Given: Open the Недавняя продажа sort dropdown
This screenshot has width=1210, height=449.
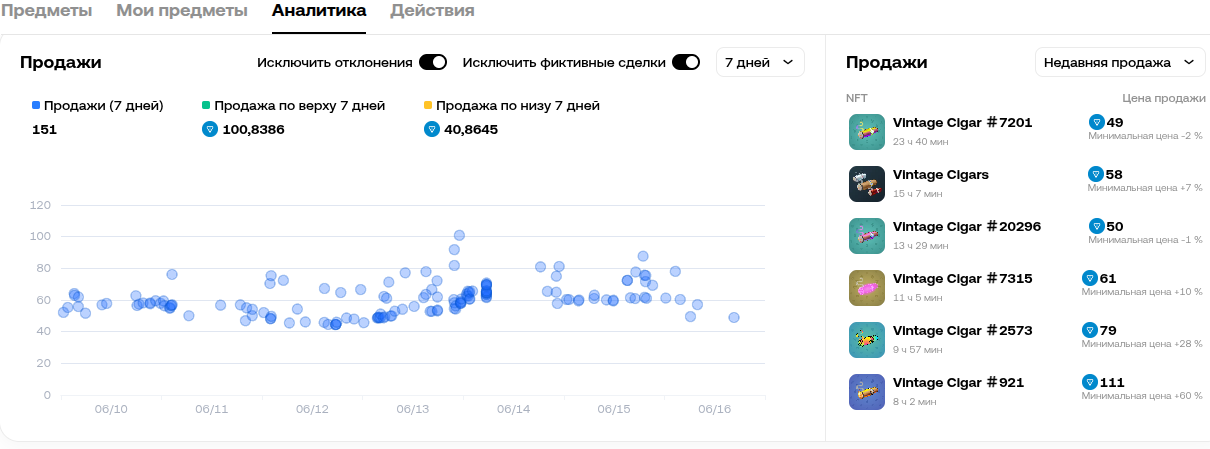Looking at the screenshot, I should tap(1120, 62).
